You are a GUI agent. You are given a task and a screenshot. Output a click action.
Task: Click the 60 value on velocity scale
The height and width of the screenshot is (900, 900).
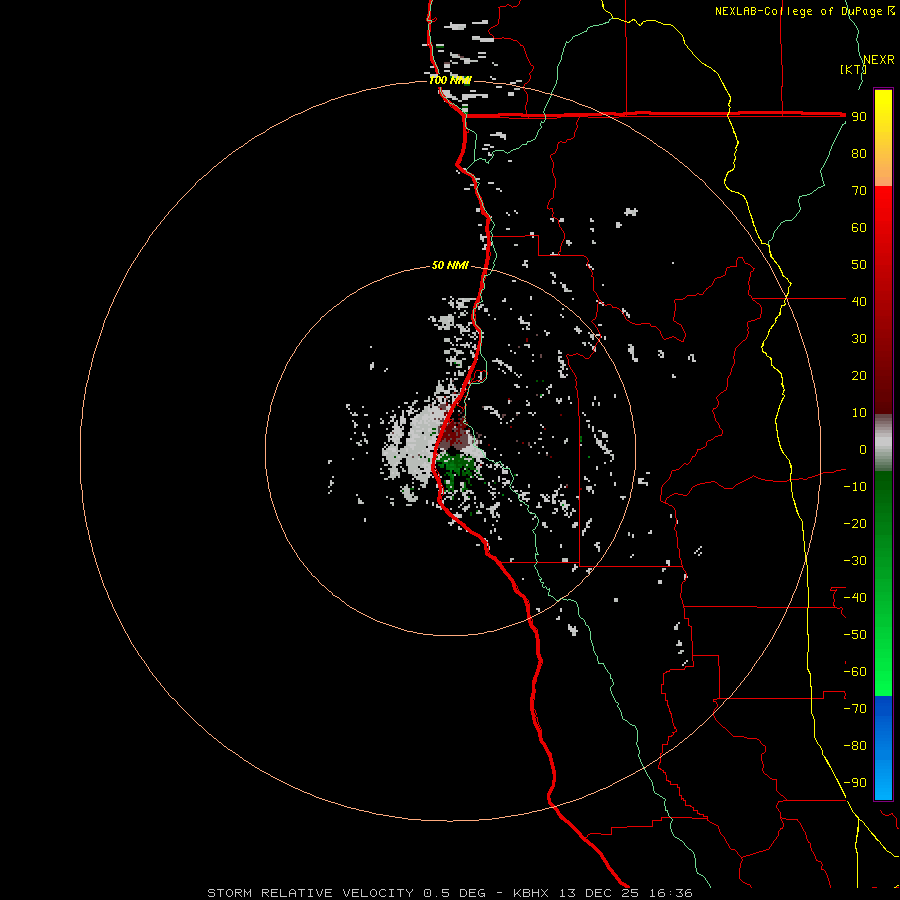(859, 227)
